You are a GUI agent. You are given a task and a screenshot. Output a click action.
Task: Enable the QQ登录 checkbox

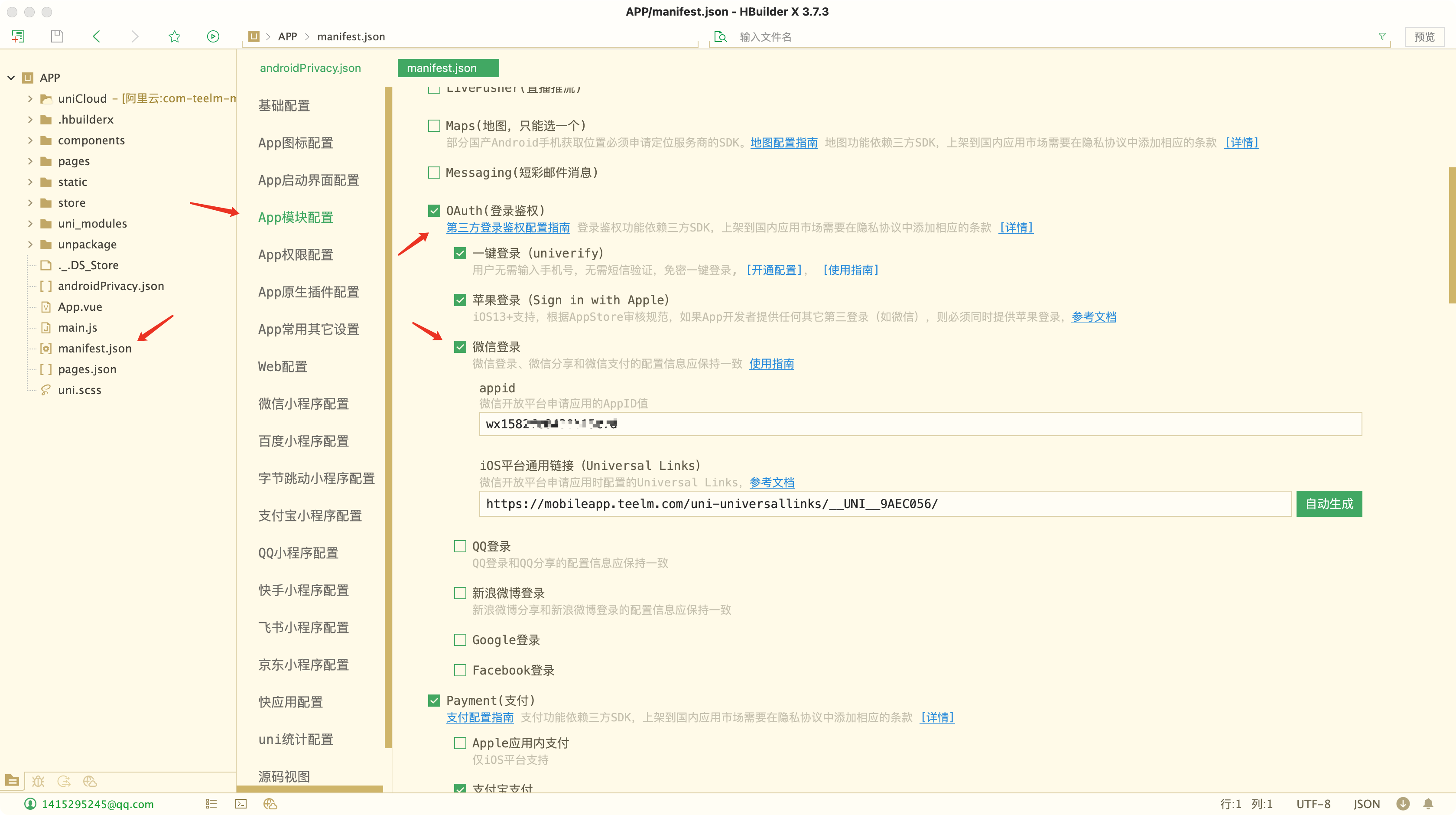460,546
